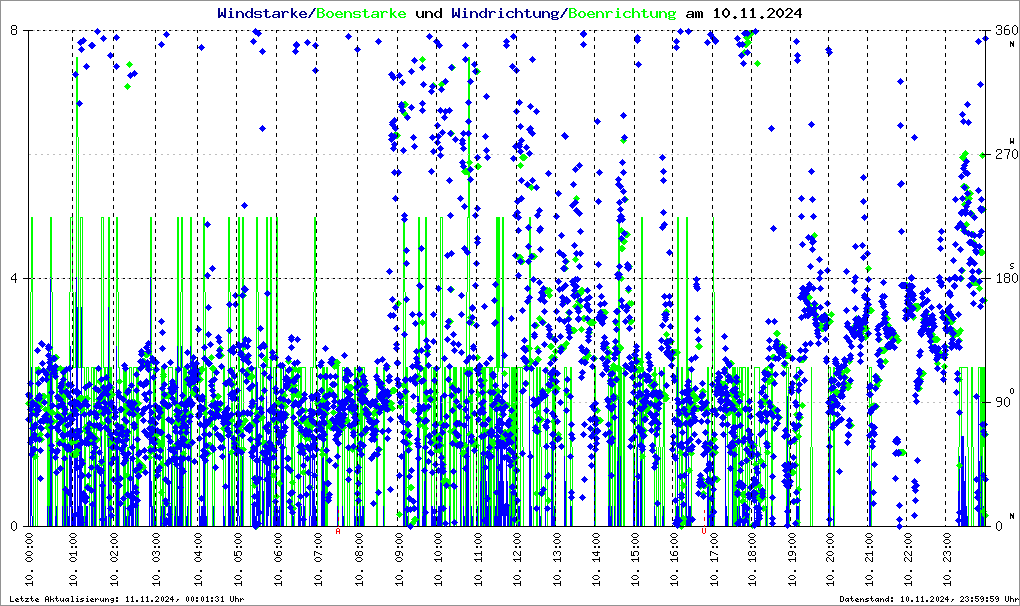
Task: Click the '10. 14:00' time axis label
Action: (596, 559)
